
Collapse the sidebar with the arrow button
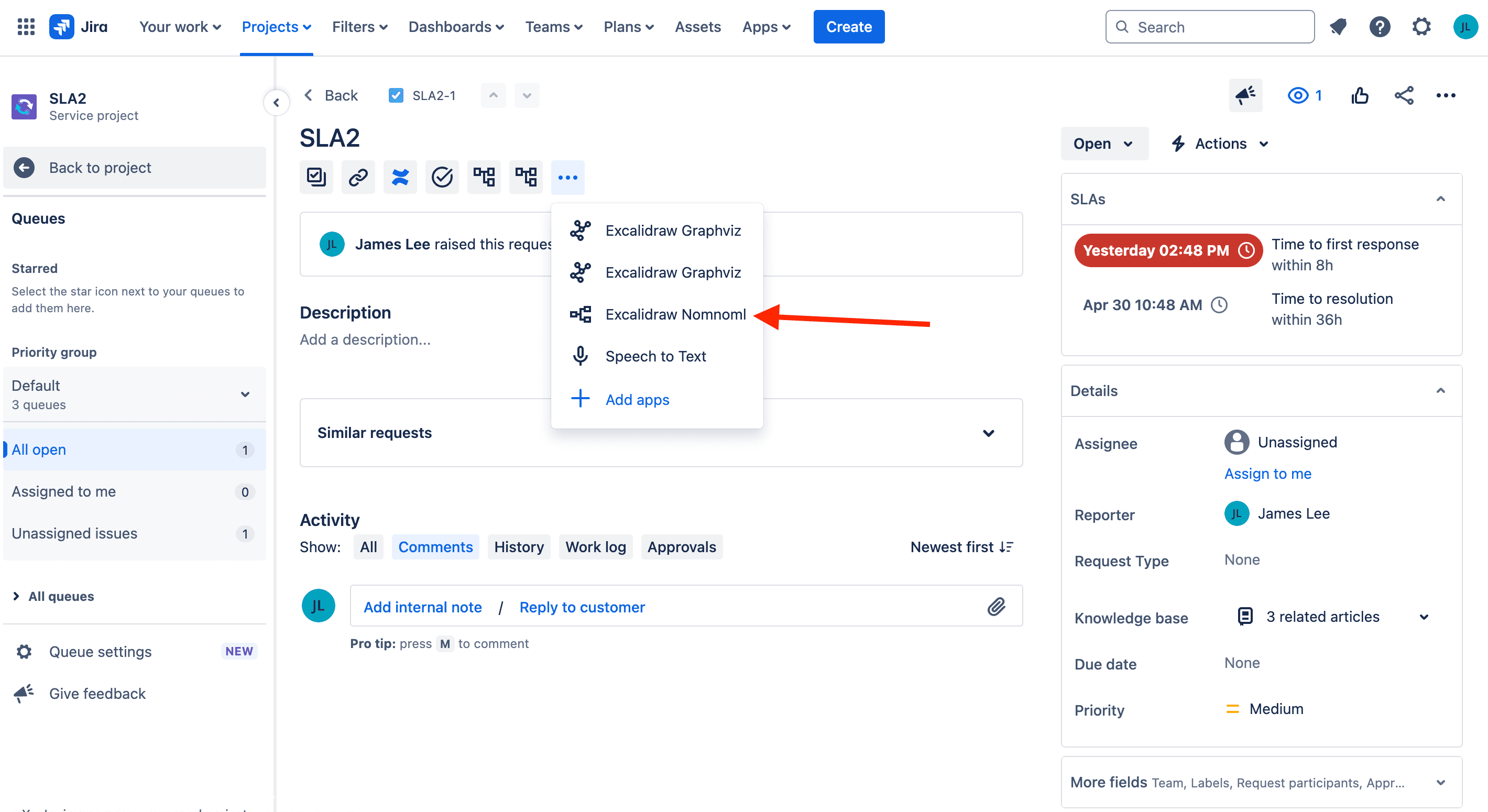(276, 103)
